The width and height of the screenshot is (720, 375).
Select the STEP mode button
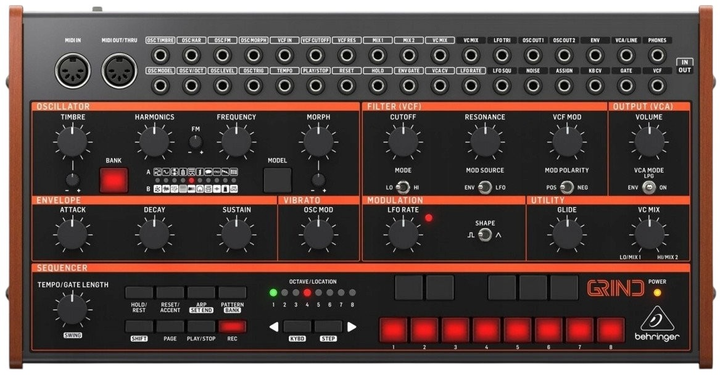click(328, 326)
